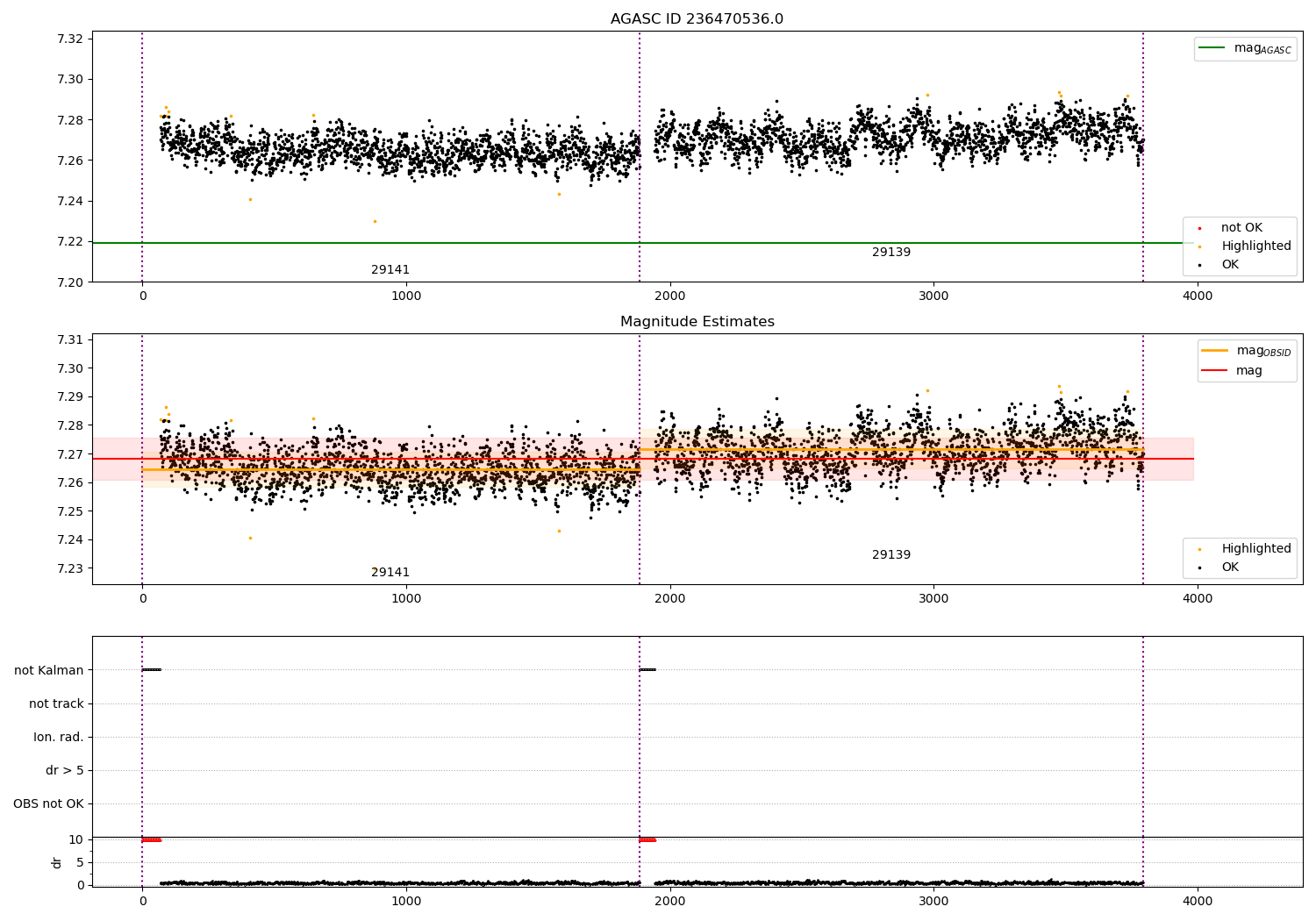Click the 7.32 y-axis tick label
Screen dimensions: 1316x921
(69, 39)
